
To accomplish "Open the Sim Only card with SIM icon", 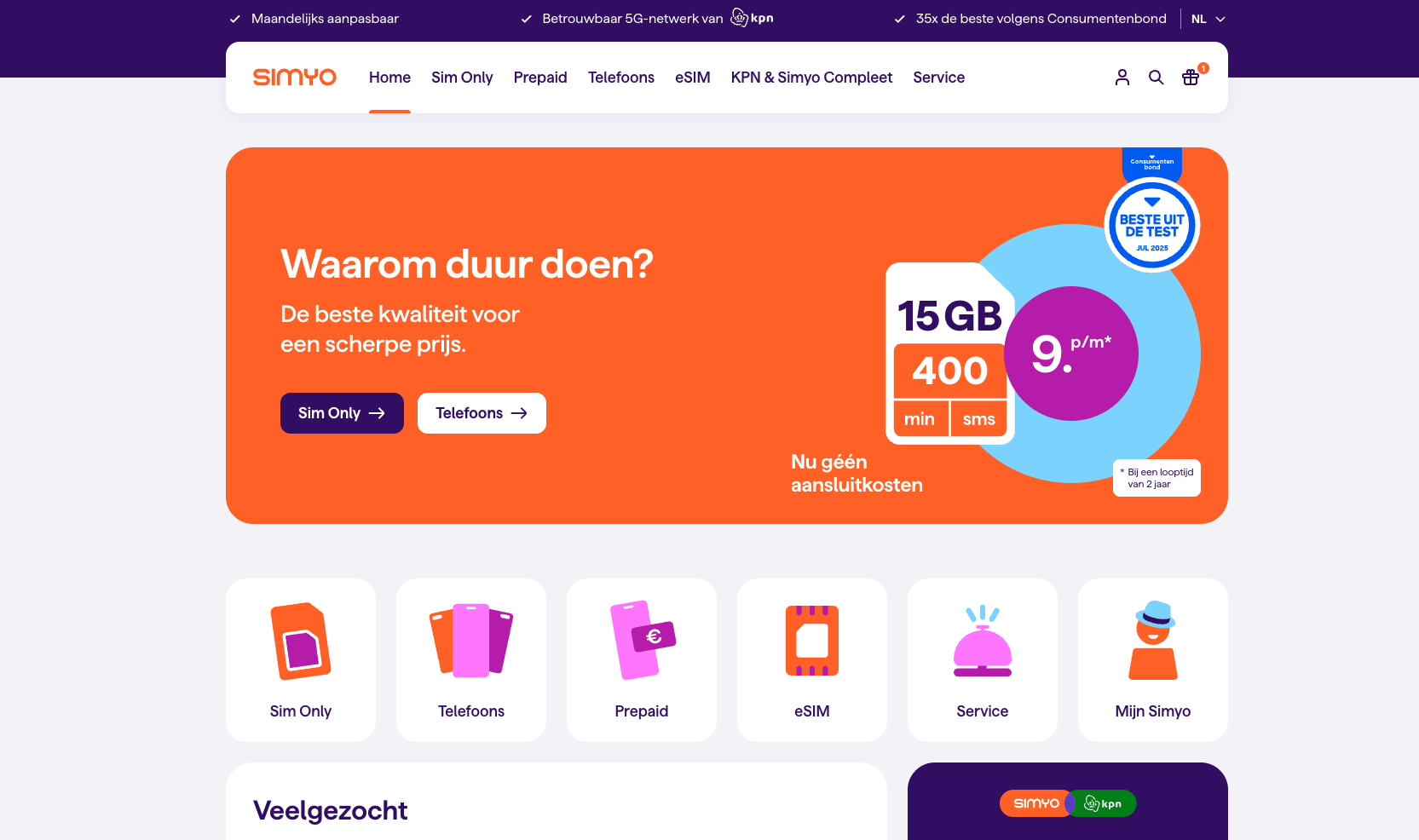I will [x=301, y=660].
